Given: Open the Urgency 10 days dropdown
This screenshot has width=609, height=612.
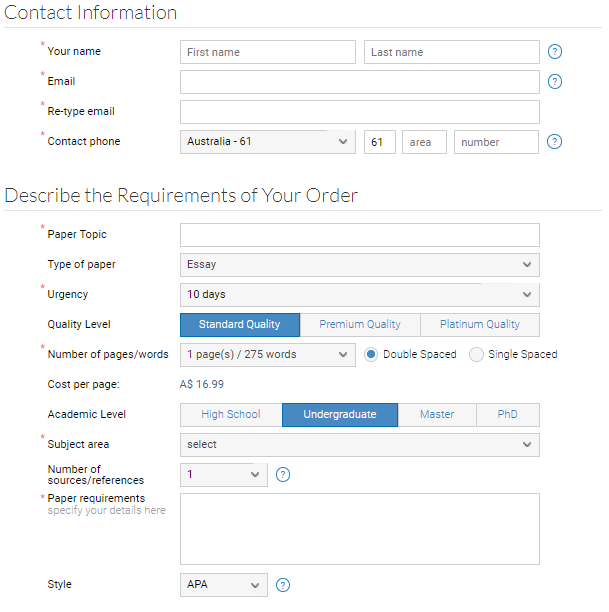Looking at the screenshot, I should pos(360,295).
